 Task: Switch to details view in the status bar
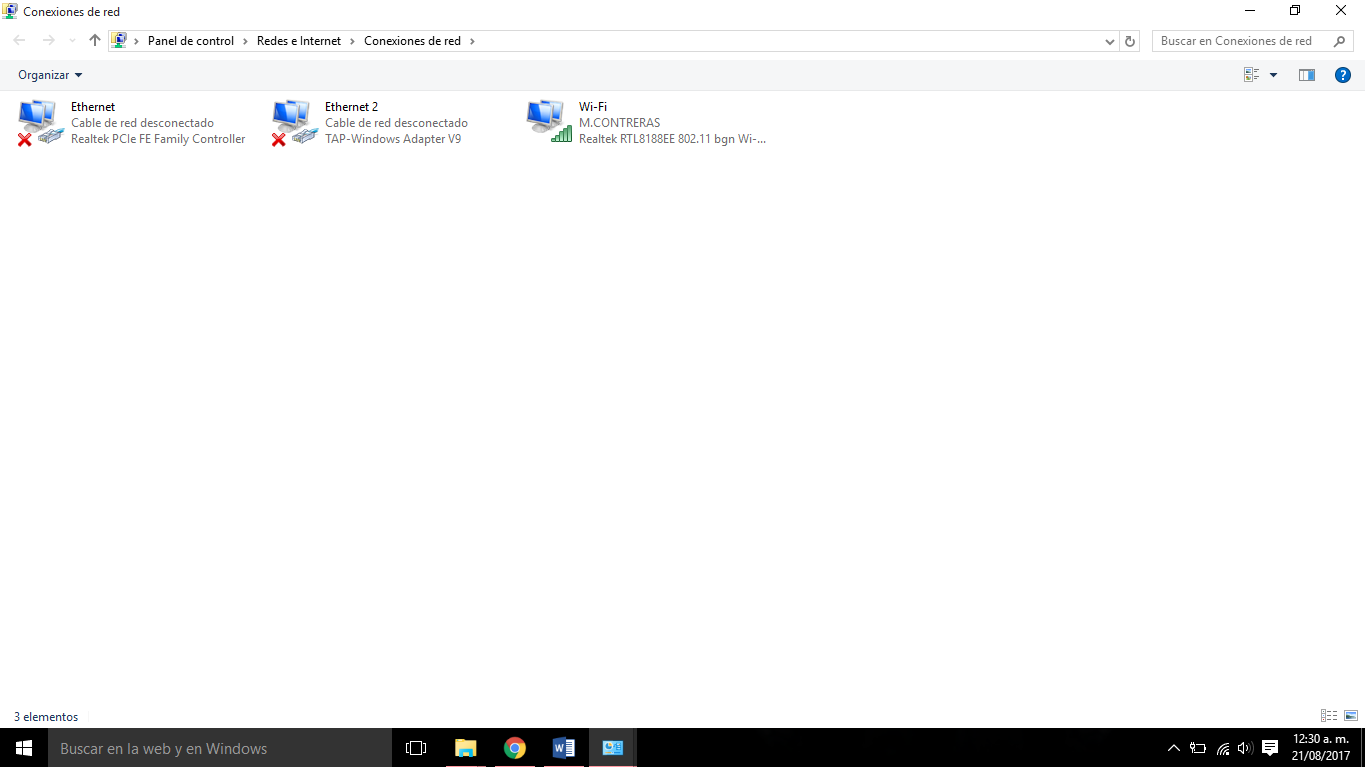1329,716
